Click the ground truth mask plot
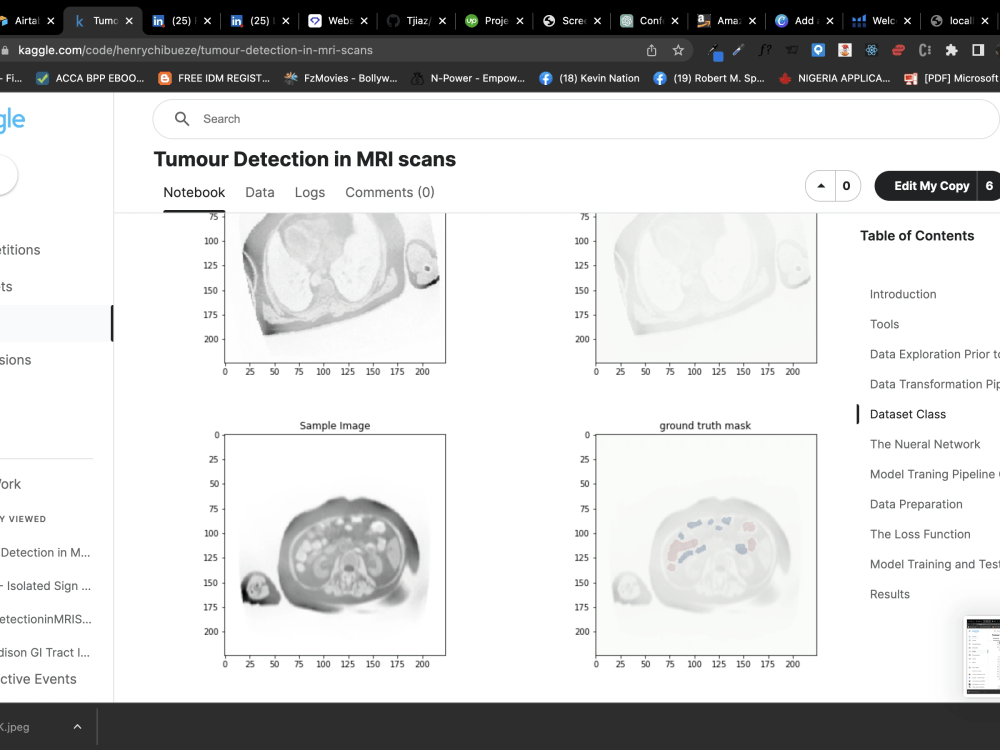Screen dimensions: 1000x750 706,545
